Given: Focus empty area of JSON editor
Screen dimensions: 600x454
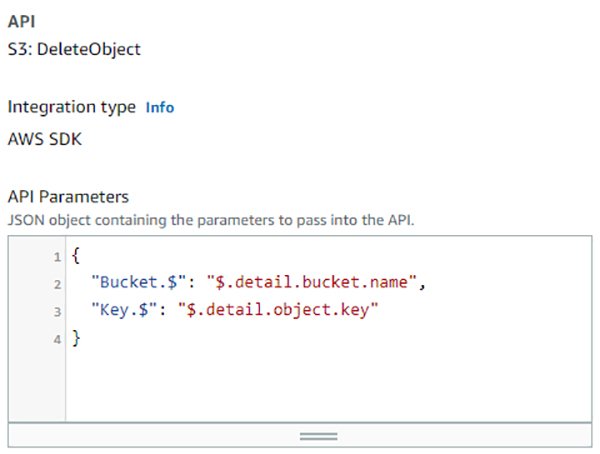Looking at the screenshot, I should point(330,385).
